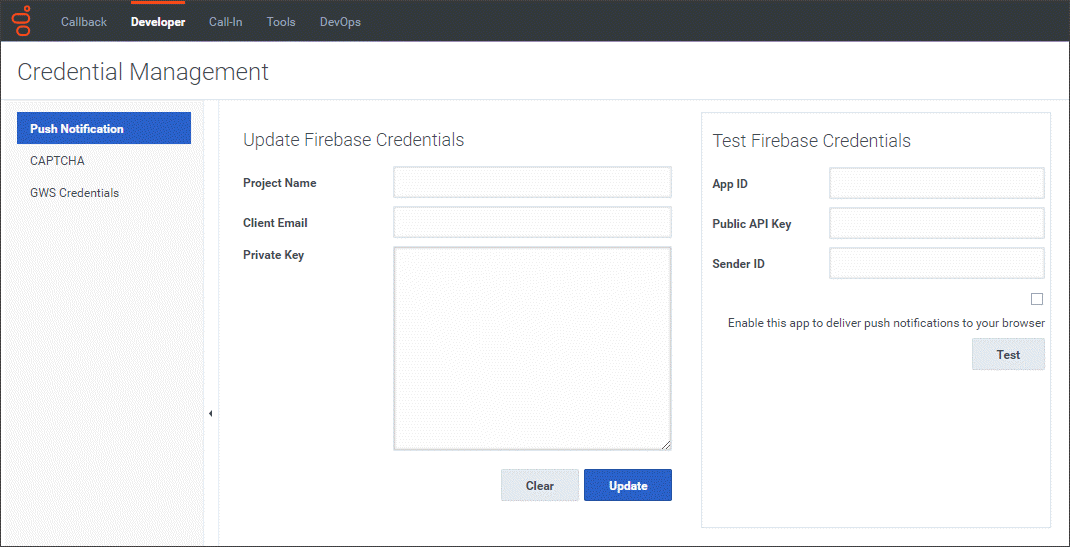1070x547 pixels.
Task: Open the Developer menu
Action: [x=158, y=22]
